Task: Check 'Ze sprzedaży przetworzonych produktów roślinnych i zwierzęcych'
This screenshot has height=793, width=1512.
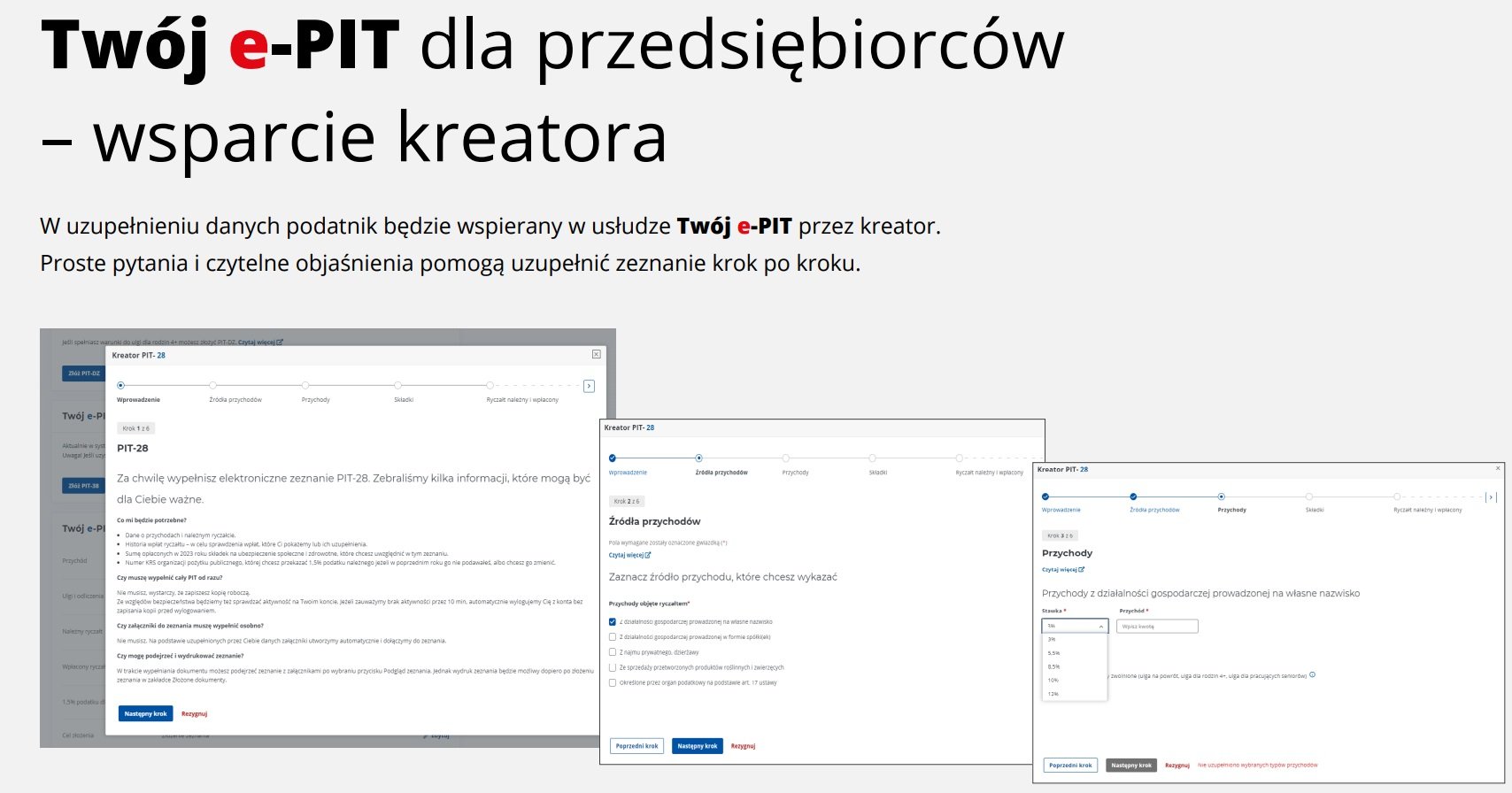Action: (613, 667)
